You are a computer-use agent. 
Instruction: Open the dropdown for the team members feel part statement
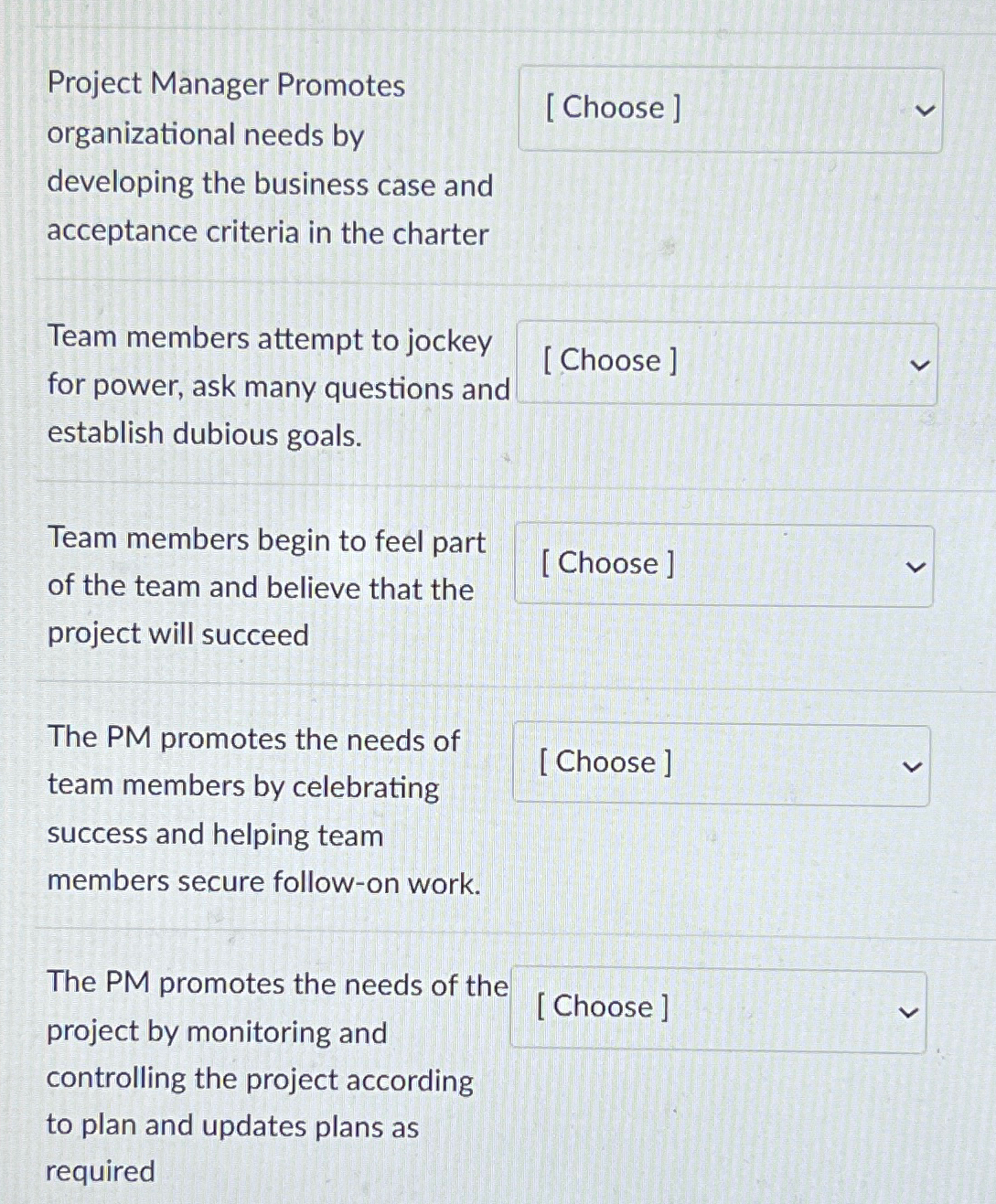723,565
